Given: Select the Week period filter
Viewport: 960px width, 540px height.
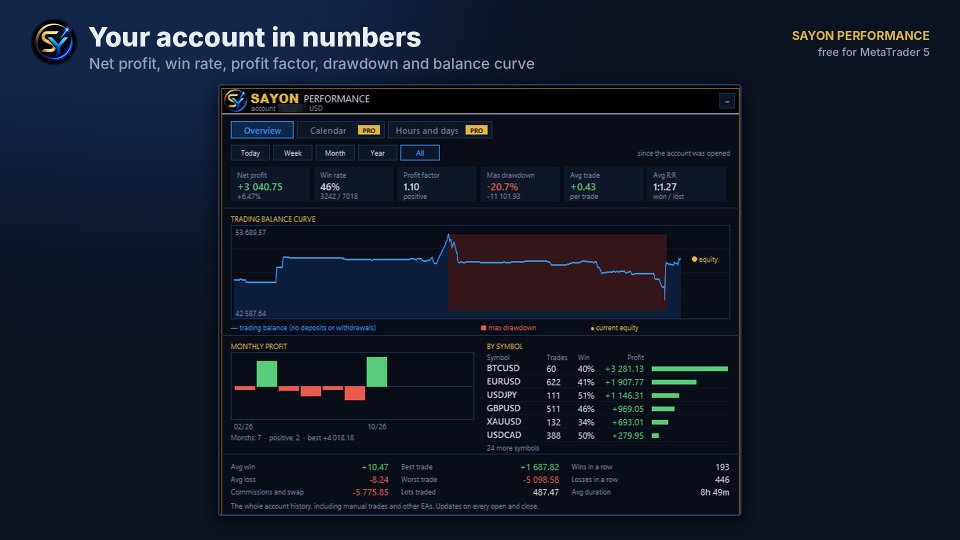Looking at the screenshot, I should point(293,153).
